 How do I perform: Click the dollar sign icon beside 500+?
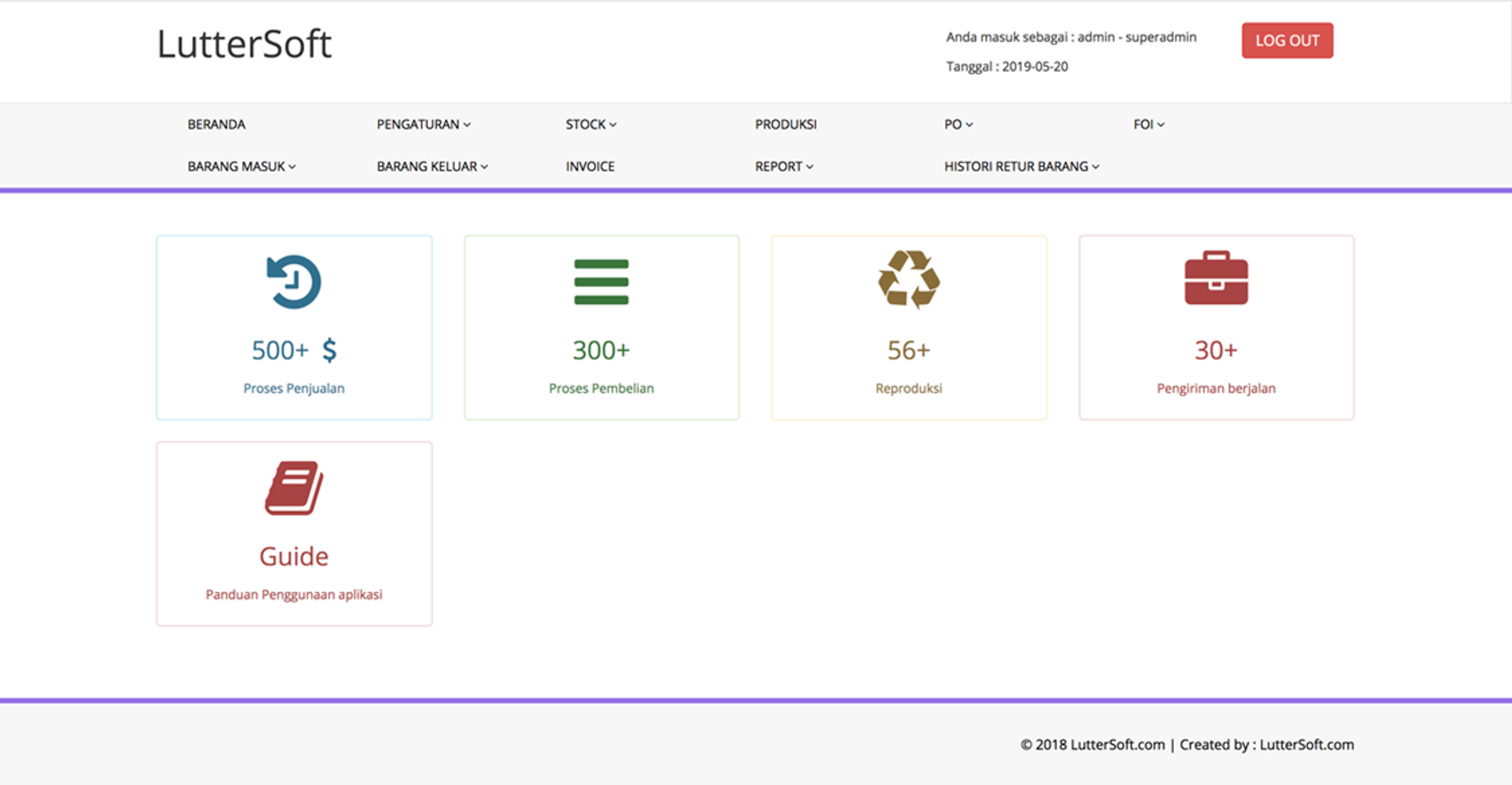[x=330, y=350]
